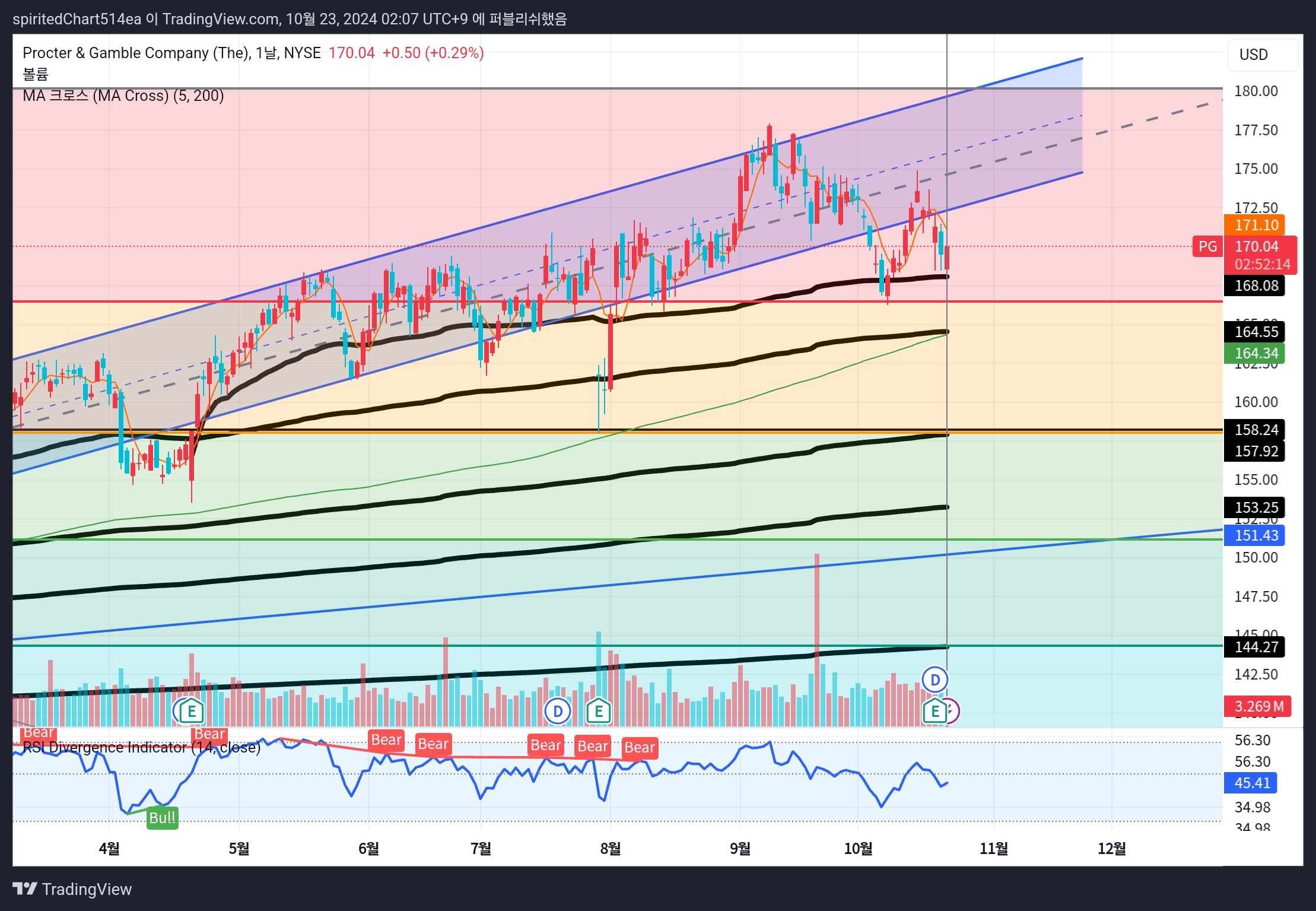
Task: Click the blue 45.41 RSI value tag
Action: 1251,783
